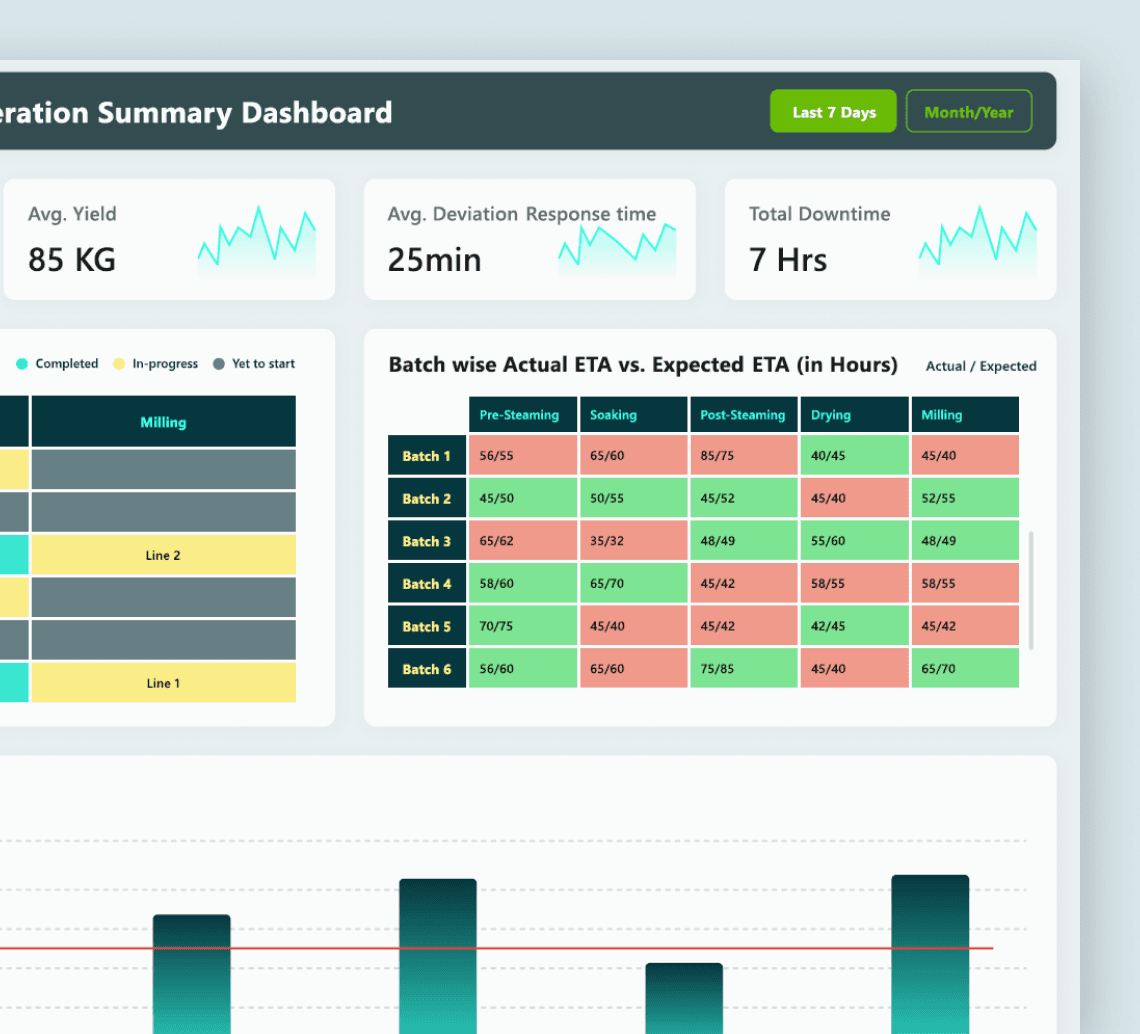Image resolution: width=1140 pixels, height=1034 pixels.
Task: Toggle the Completed legend dot
Action: click(22, 364)
